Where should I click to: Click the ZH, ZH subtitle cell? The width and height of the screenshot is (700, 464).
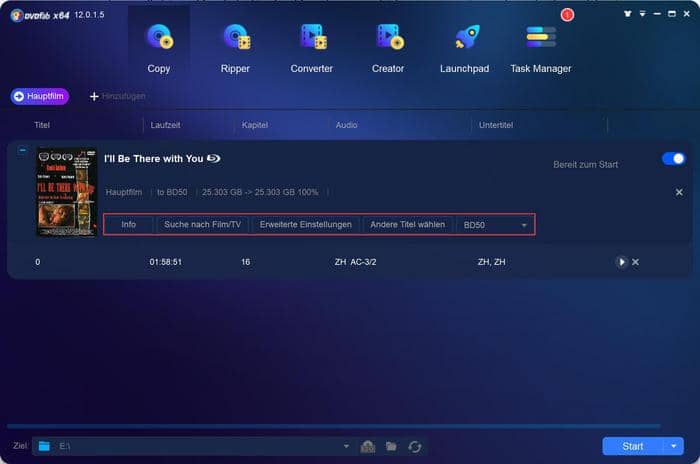492,262
